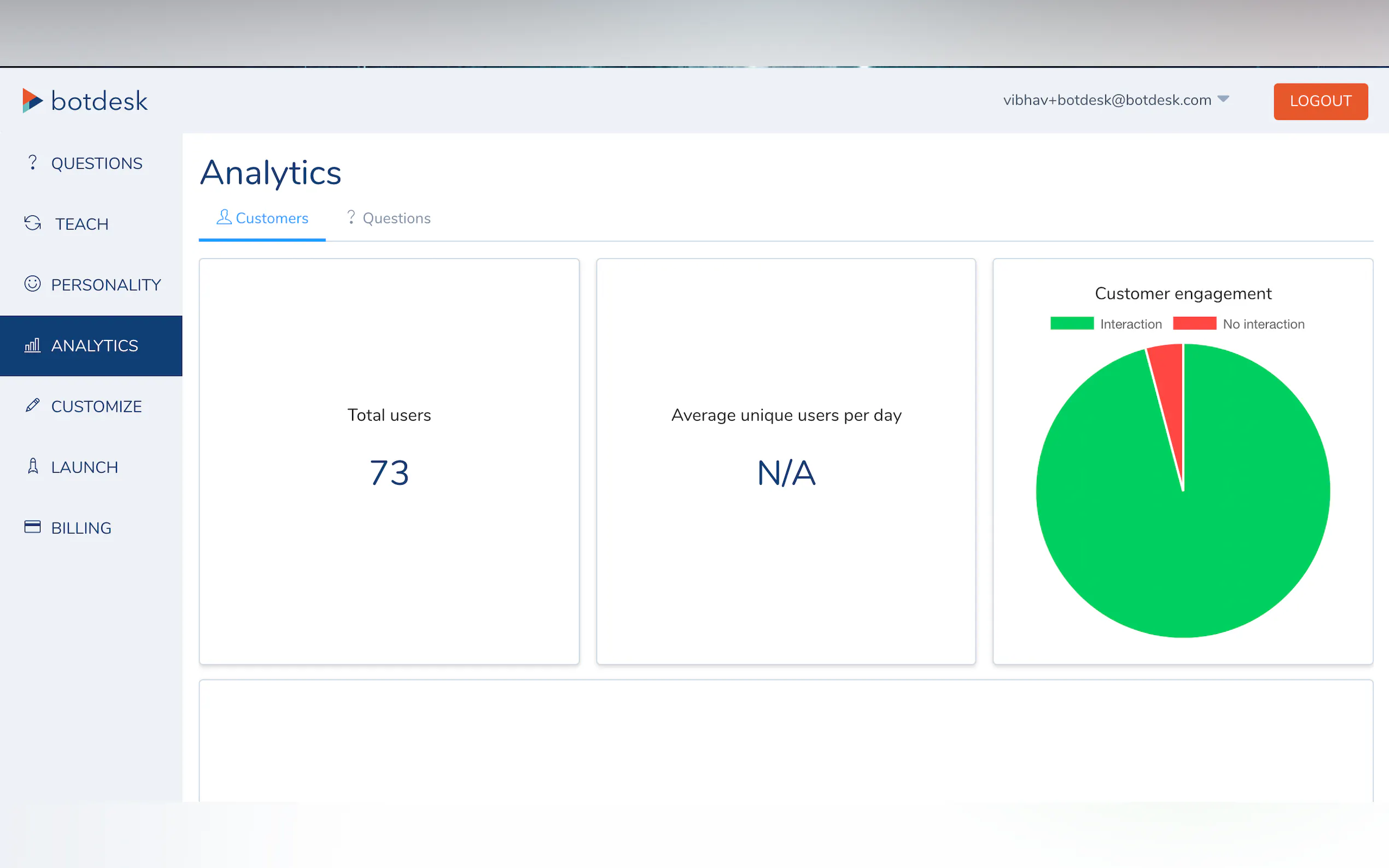
Task: Toggle the red No interaction legend swatch
Action: [1194, 324]
